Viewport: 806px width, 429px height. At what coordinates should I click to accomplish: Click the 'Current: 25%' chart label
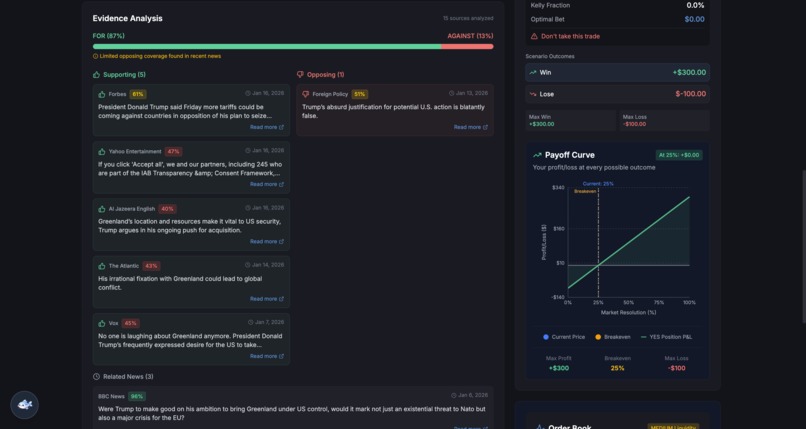click(598, 184)
